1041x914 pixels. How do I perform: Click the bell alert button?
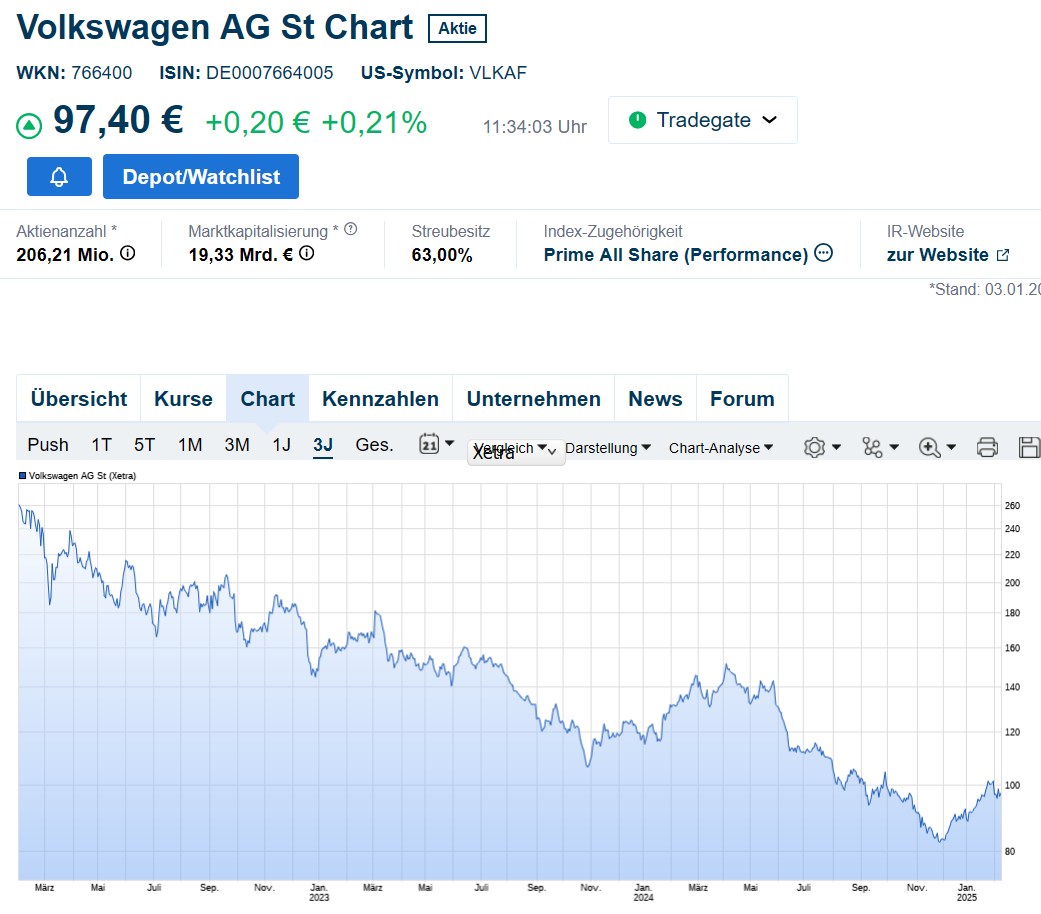(59, 177)
